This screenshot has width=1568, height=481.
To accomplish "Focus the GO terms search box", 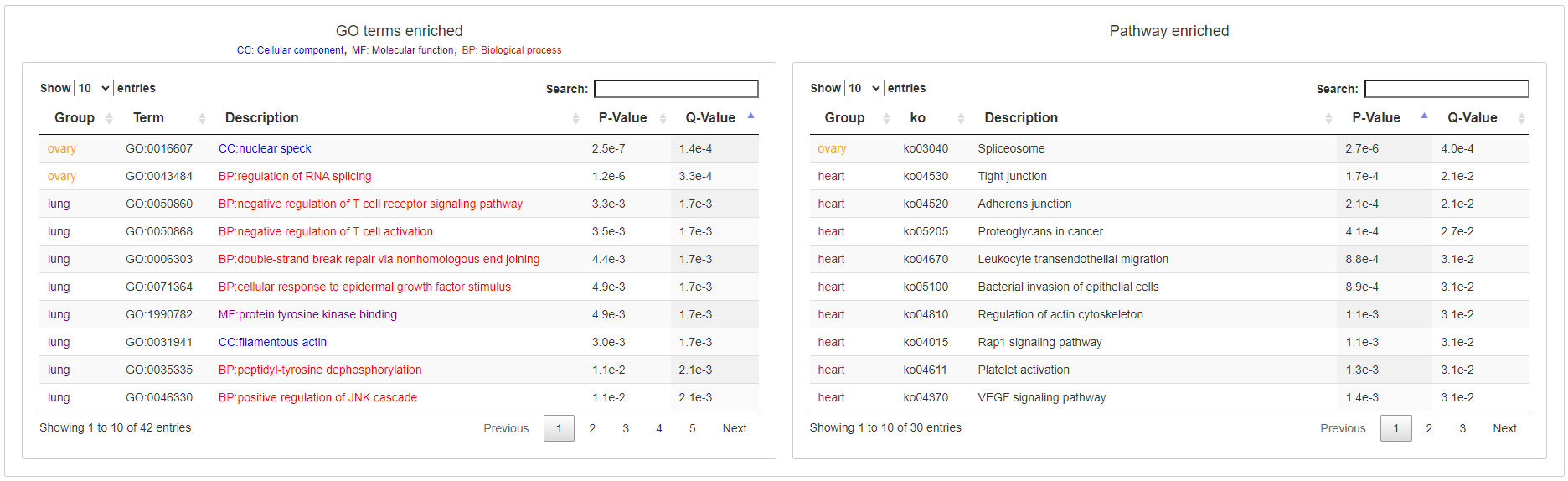I will click(676, 89).
